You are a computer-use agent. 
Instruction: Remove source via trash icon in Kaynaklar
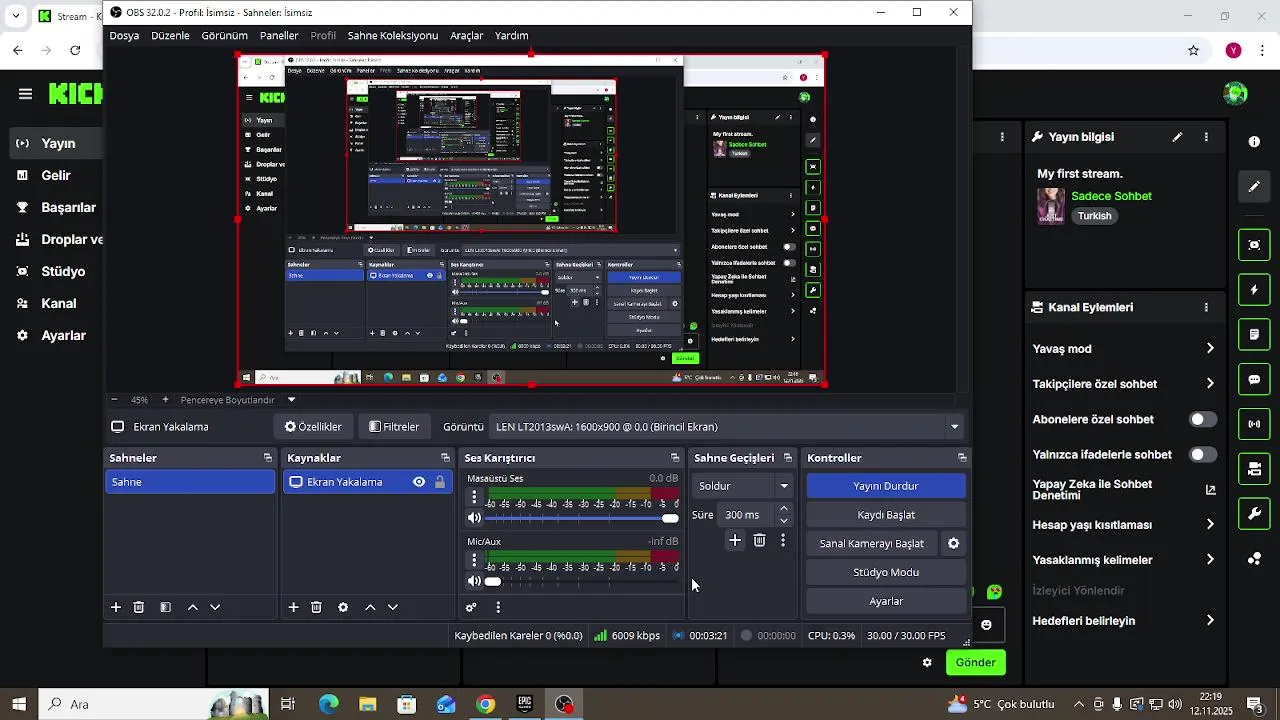coord(316,607)
